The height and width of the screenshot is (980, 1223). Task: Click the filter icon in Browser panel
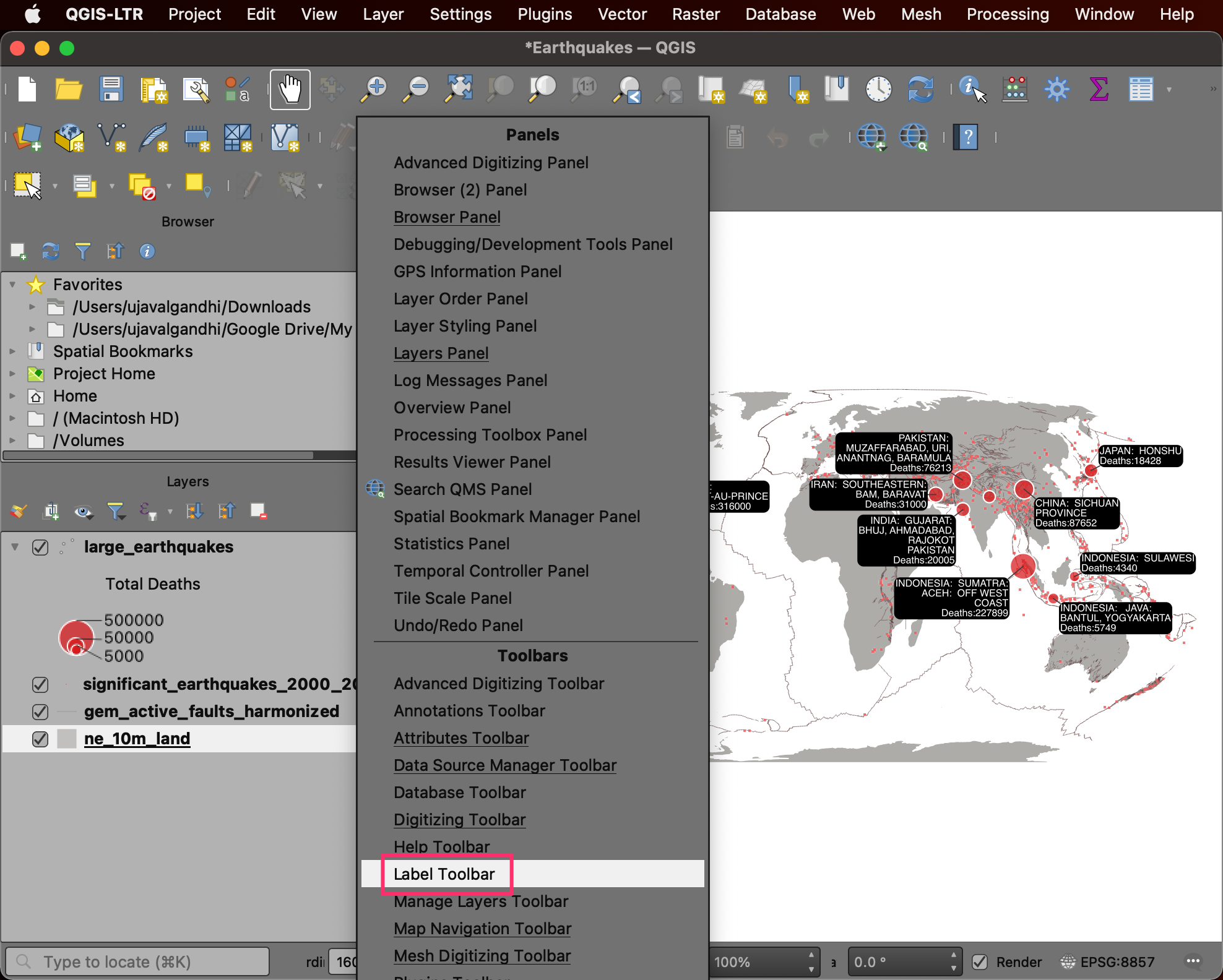coord(82,251)
